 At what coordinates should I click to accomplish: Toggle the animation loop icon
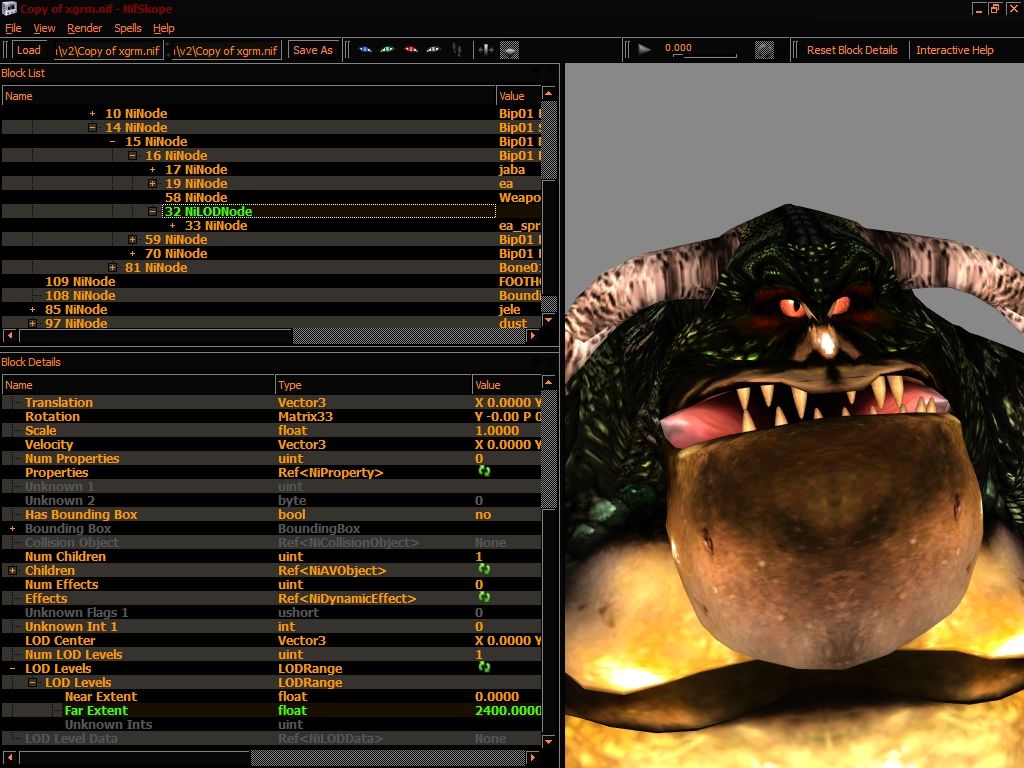tap(764, 50)
